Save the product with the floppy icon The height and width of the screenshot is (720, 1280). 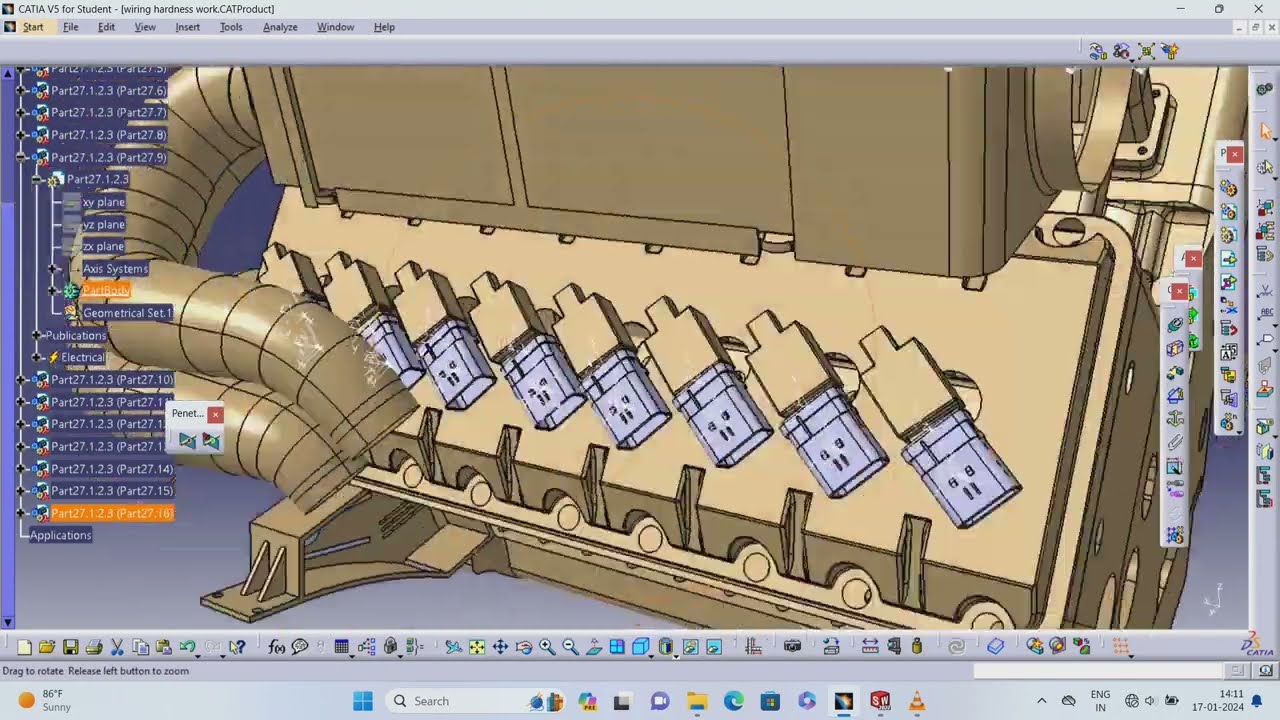pyautogui.click(x=70, y=647)
